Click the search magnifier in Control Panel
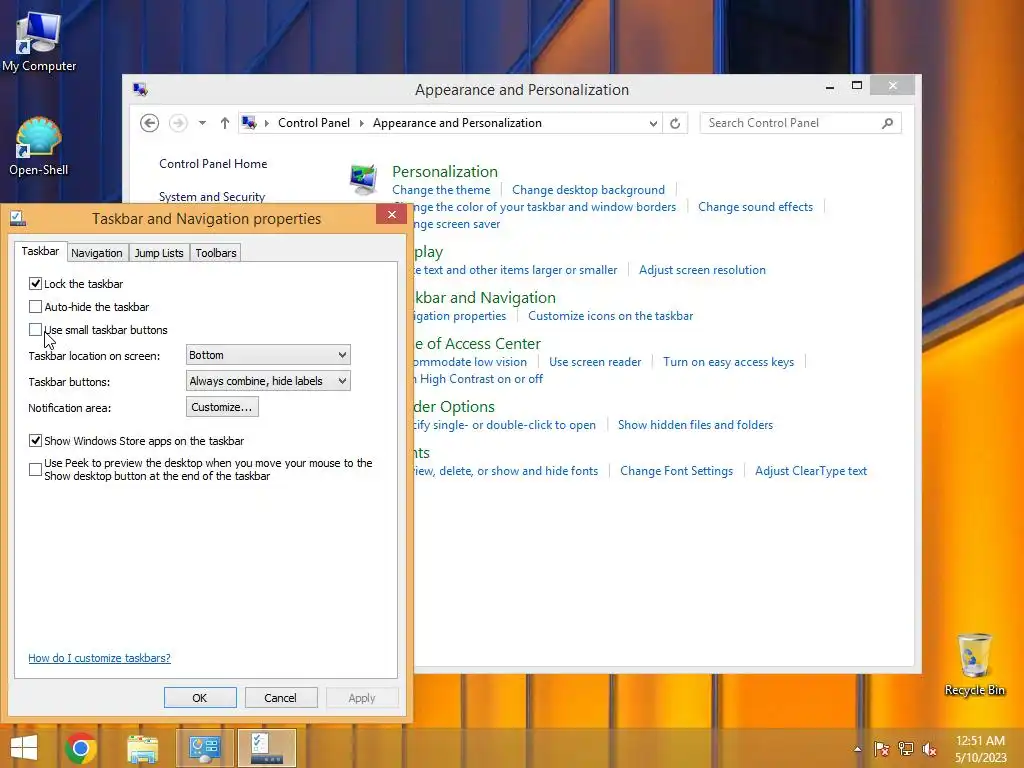Image resolution: width=1024 pixels, height=768 pixels. pyautogui.click(x=888, y=123)
